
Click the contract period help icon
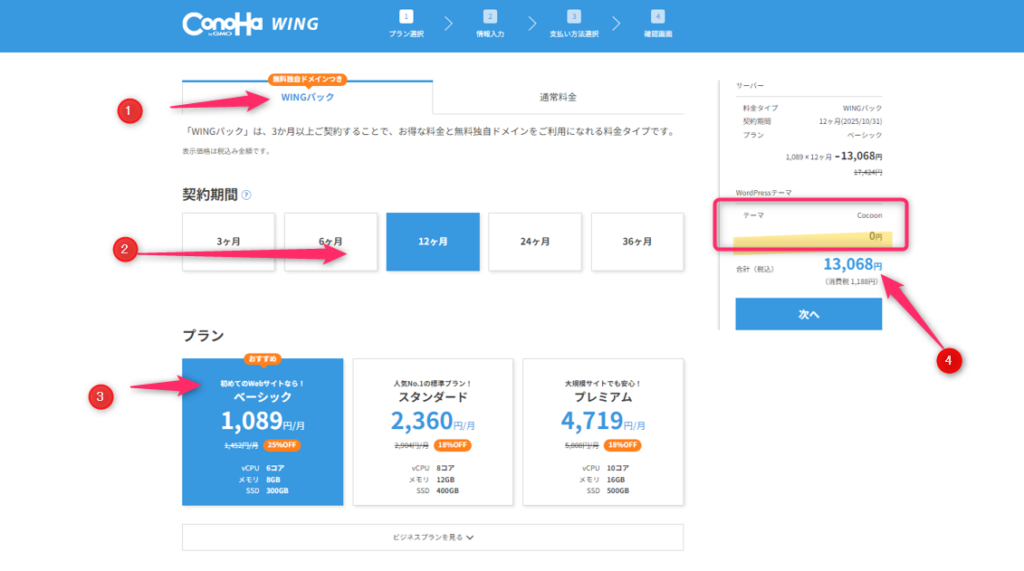click(x=246, y=195)
